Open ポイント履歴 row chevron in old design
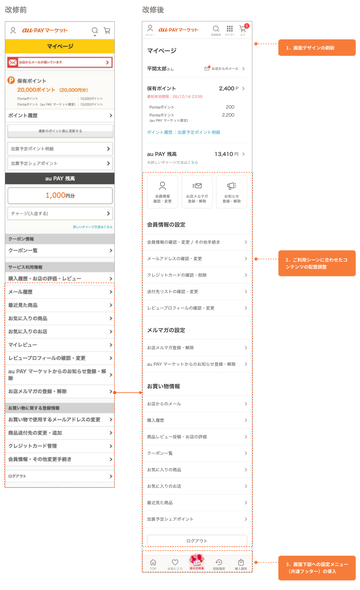The image size is (360, 590). [x=111, y=116]
